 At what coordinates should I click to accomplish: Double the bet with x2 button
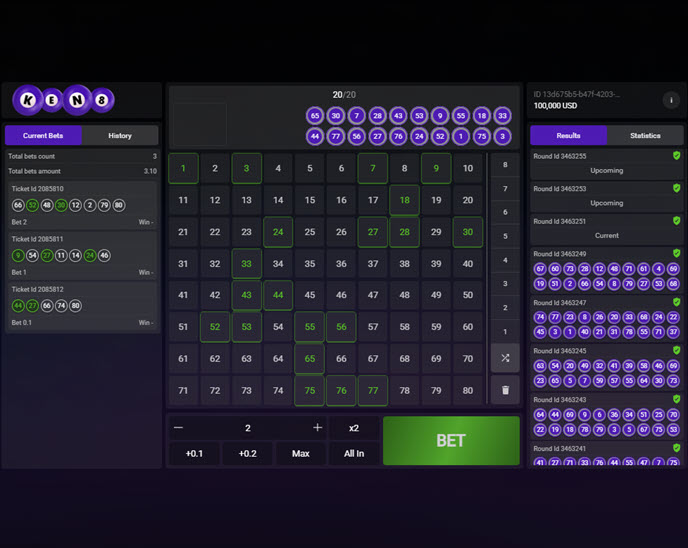pyautogui.click(x=354, y=428)
